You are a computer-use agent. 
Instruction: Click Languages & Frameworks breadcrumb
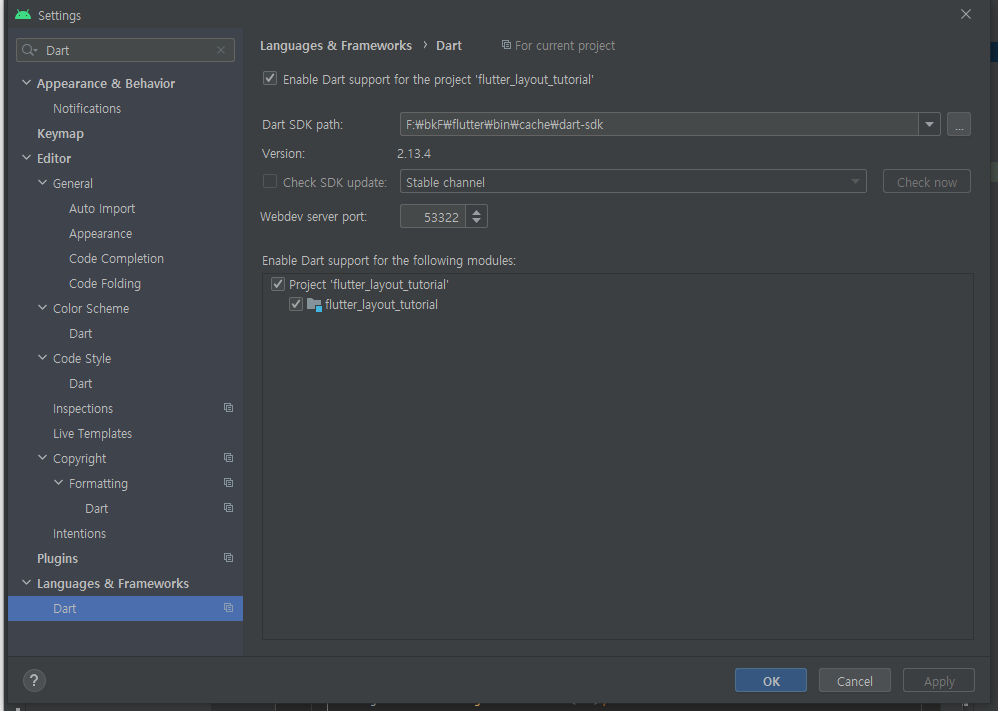tap(336, 45)
